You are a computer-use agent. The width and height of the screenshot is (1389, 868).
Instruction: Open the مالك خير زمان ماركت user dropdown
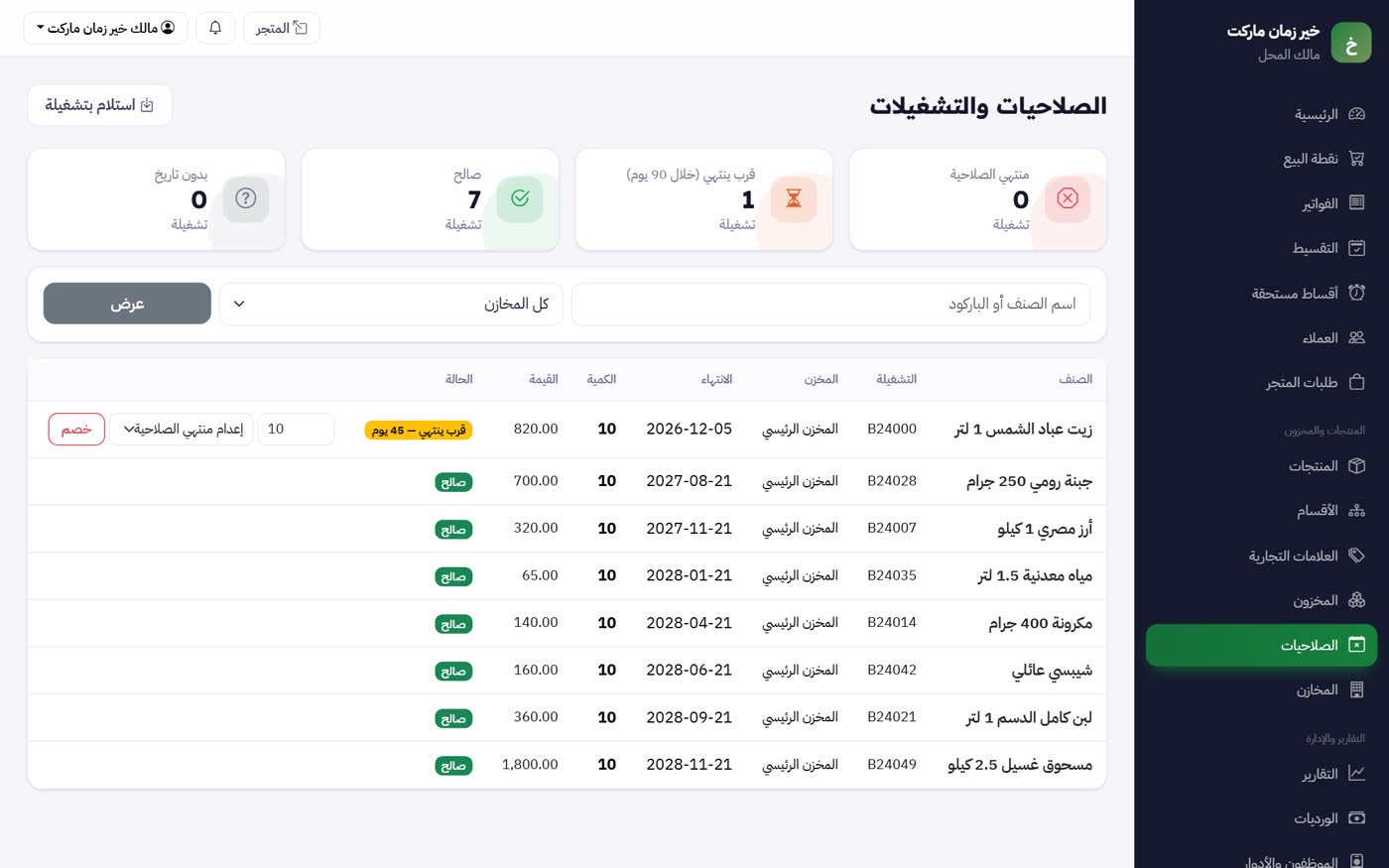[x=105, y=28]
